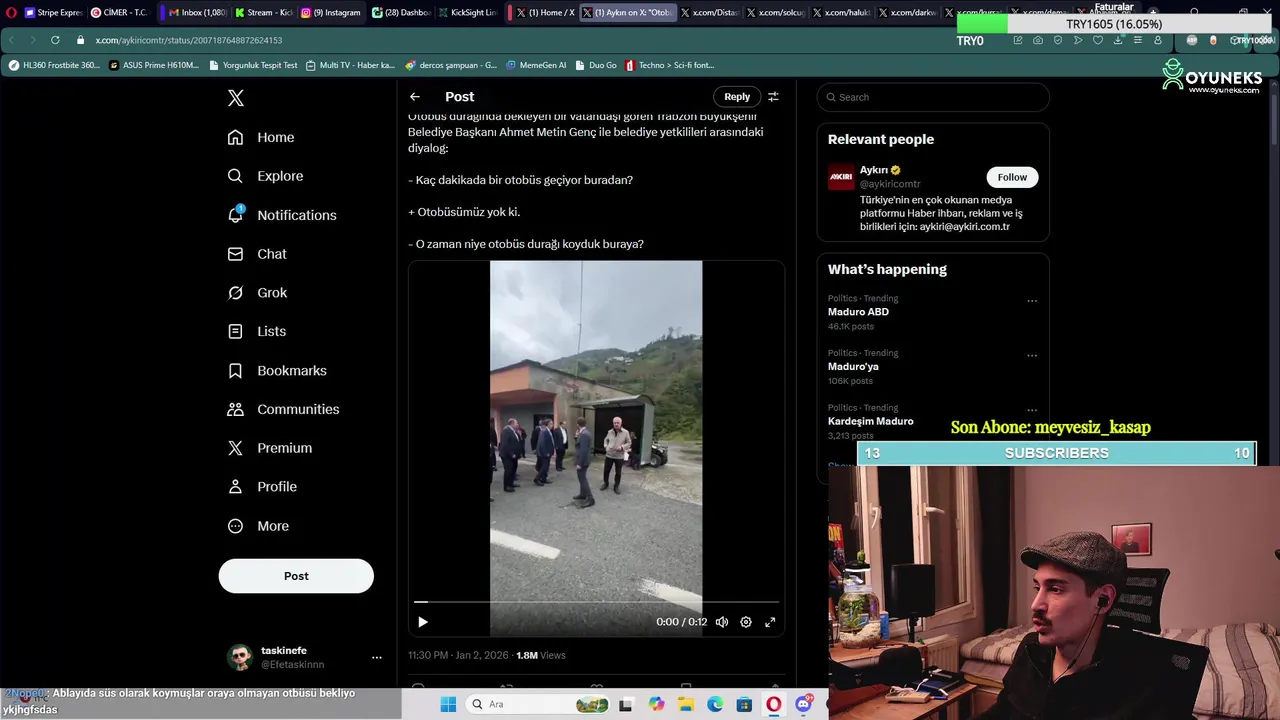Open Profile in the sidebar

tap(262, 487)
